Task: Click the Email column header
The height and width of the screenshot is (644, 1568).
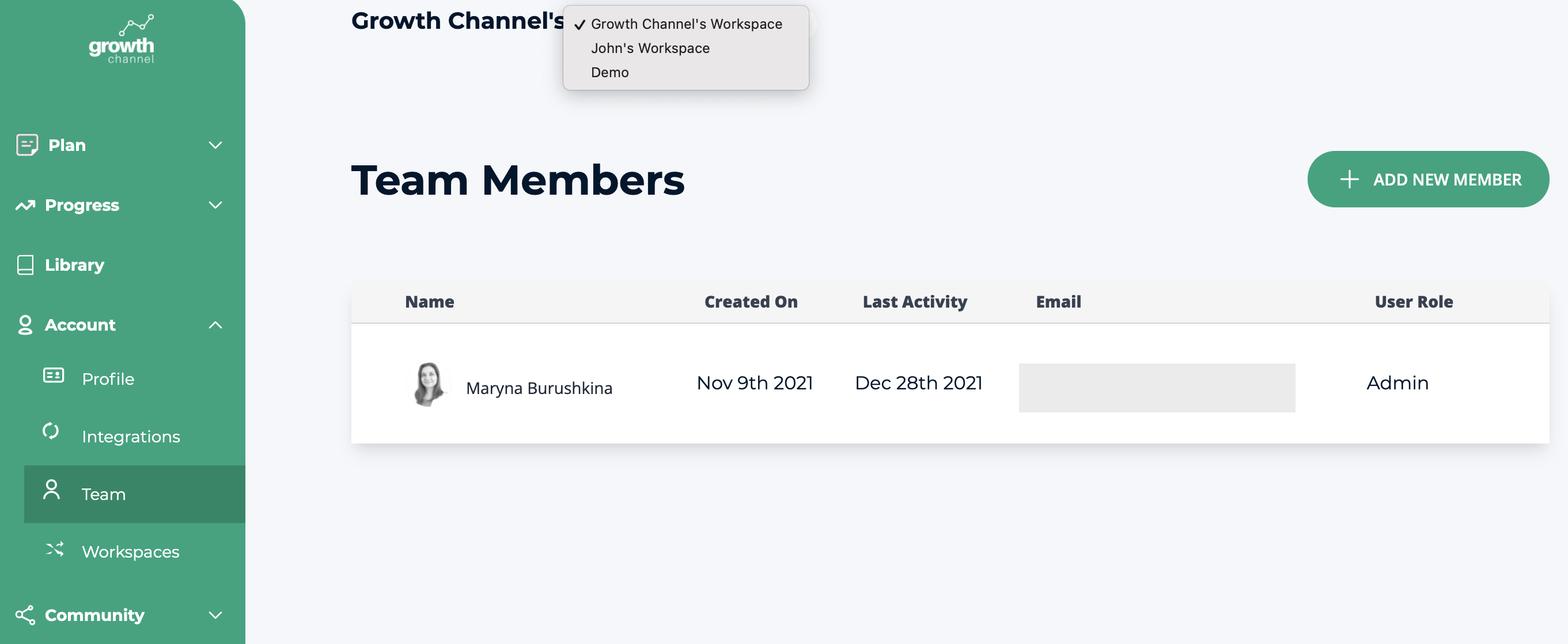Action: (1058, 301)
